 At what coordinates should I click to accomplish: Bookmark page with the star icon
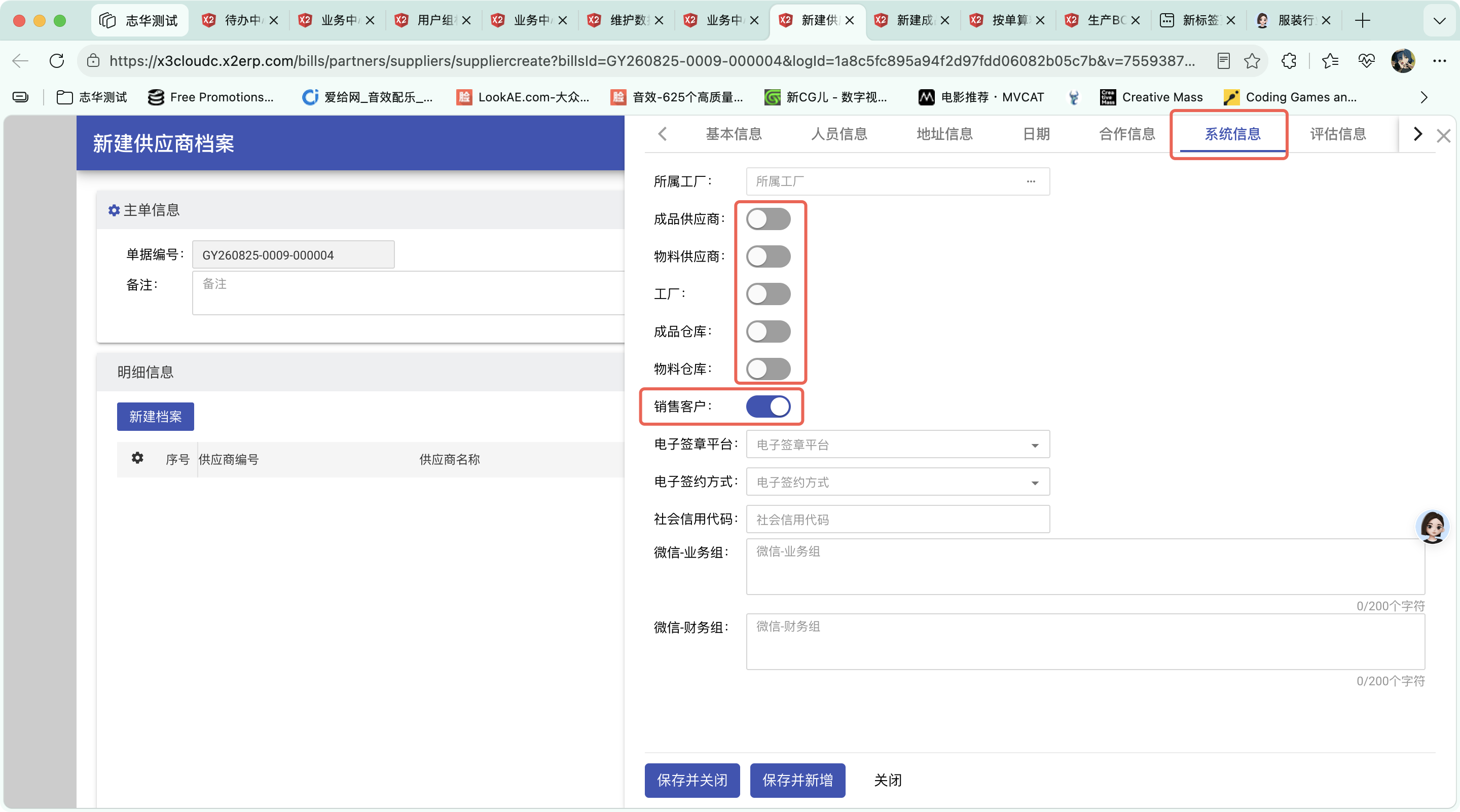(x=1252, y=61)
